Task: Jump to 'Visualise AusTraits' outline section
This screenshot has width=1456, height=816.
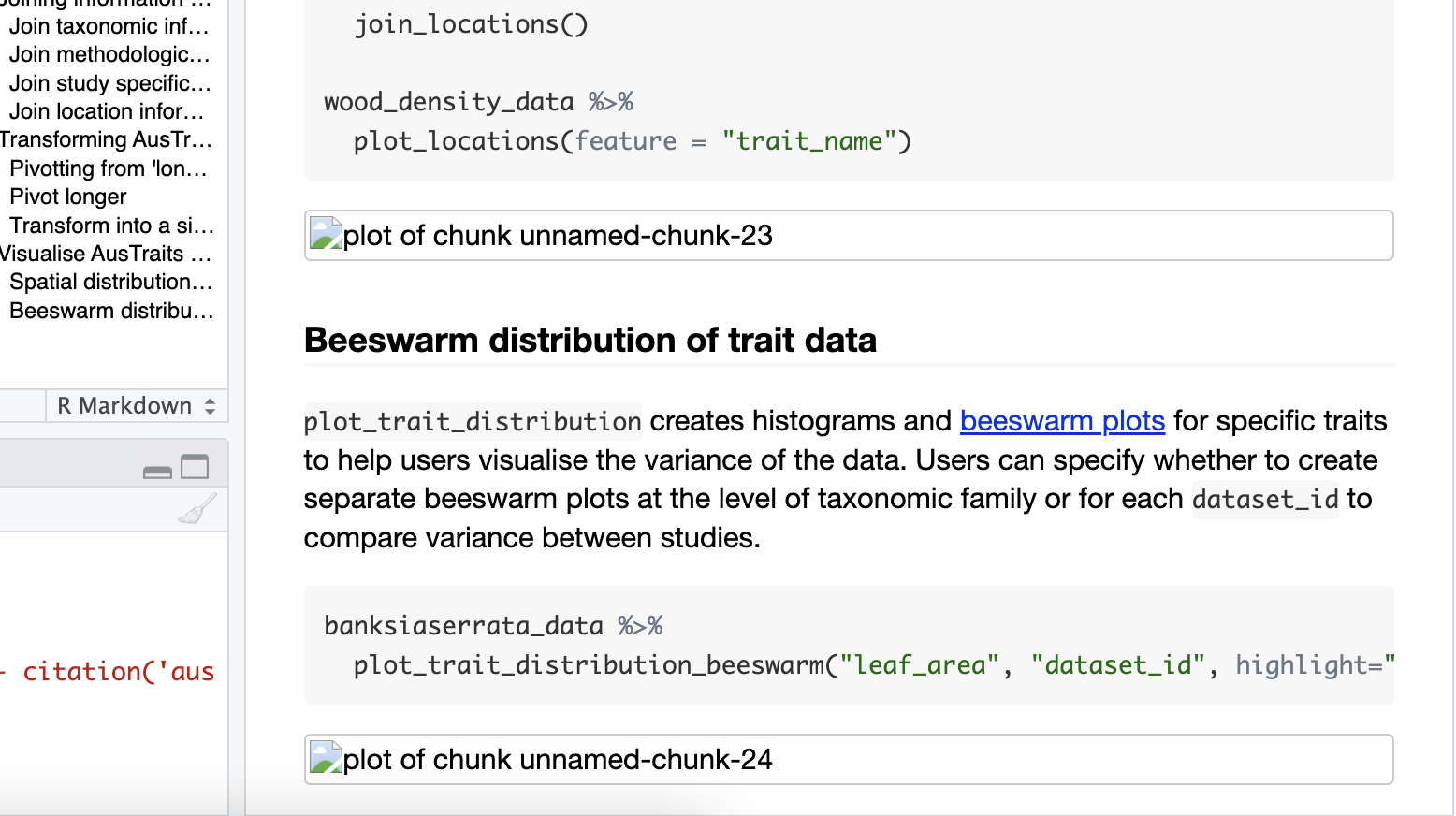Action: 106,254
